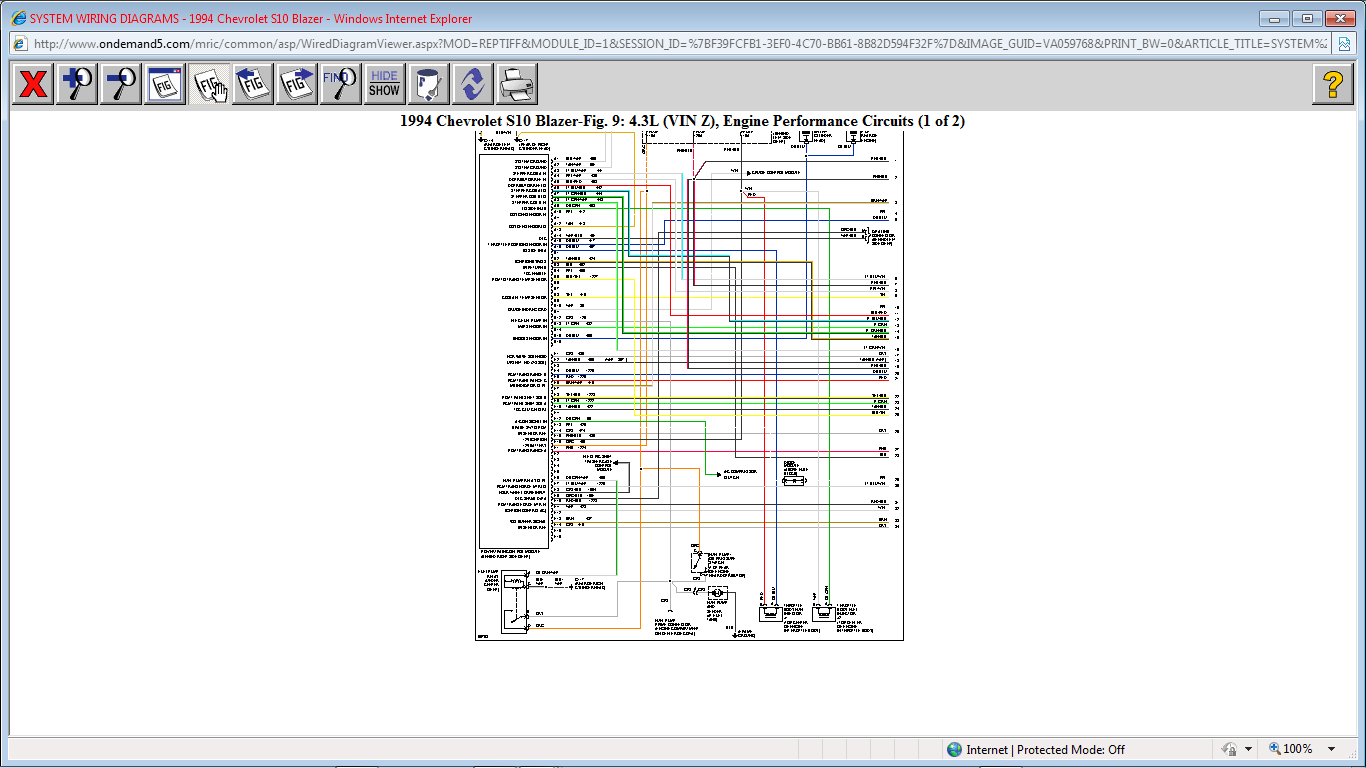Zoom in with the plus magnifier tool
Screen dimensions: 1366x768
click(77, 84)
